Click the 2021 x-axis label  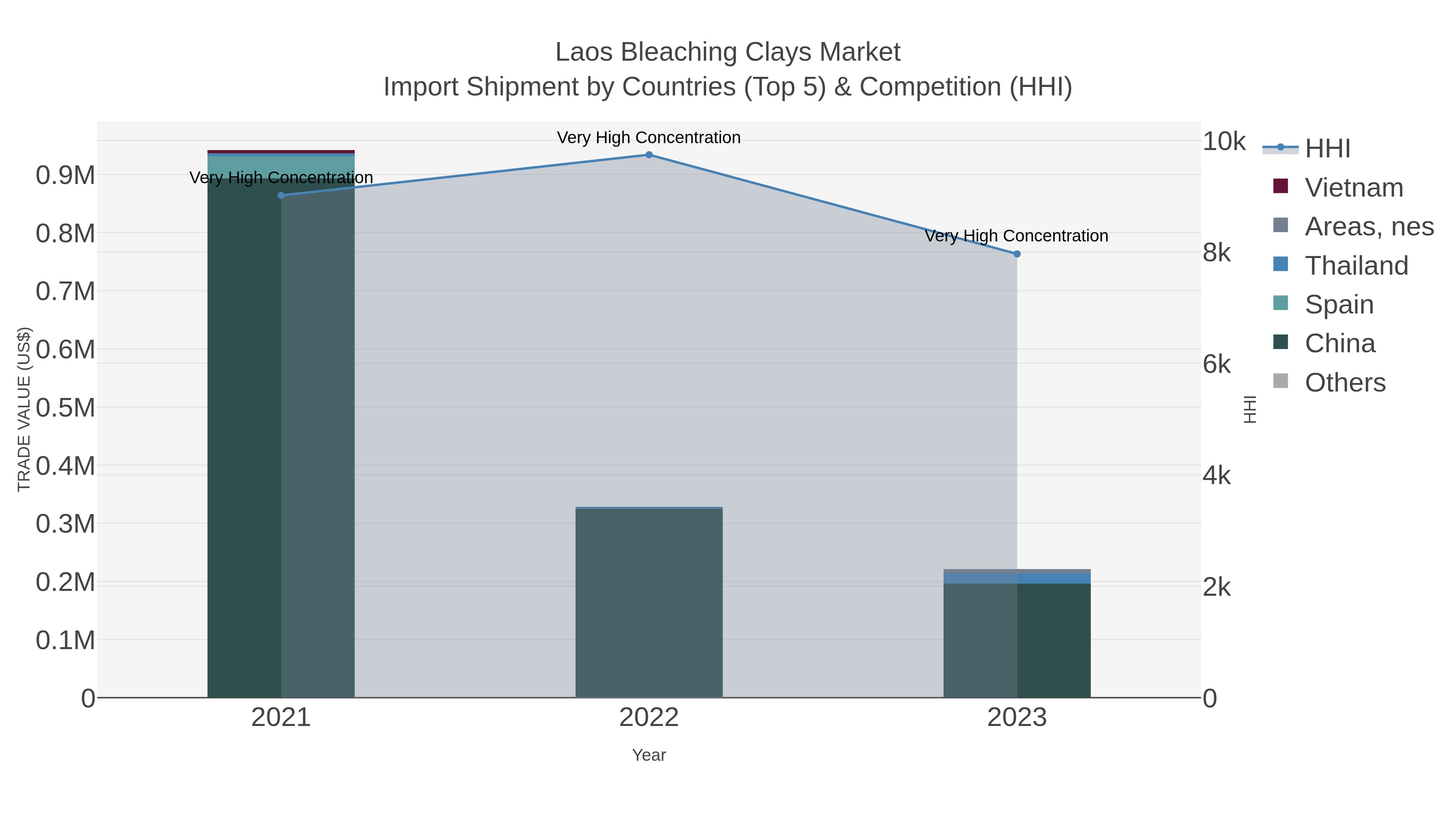[281, 718]
